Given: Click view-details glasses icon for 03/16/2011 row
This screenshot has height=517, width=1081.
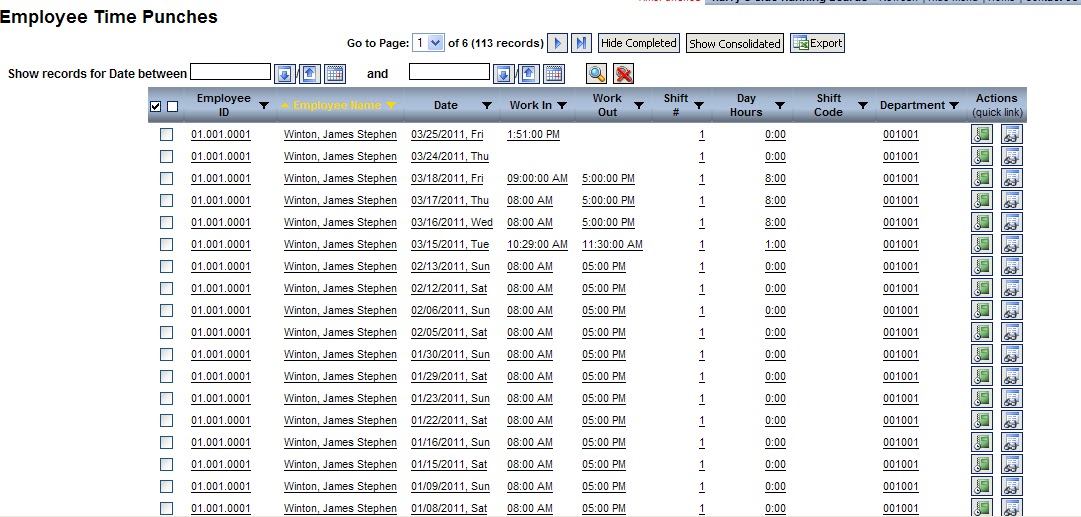Looking at the screenshot, I should click(x=1011, y=222).
